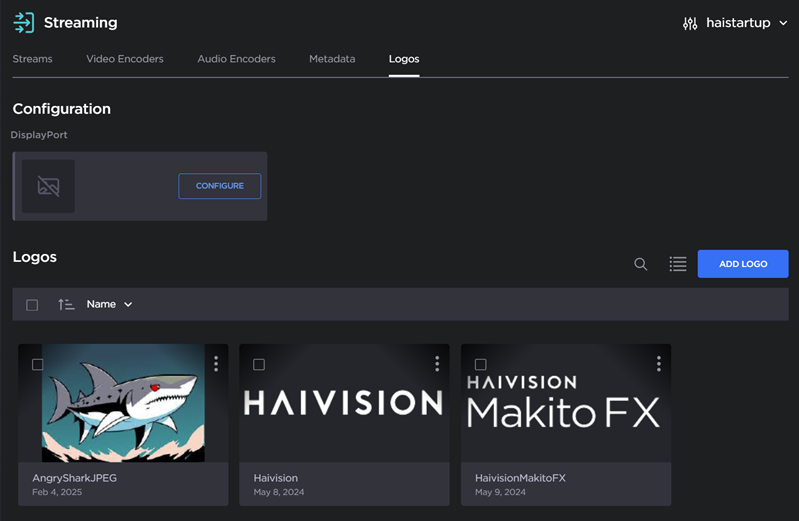Open AngrySharkJPEG three-dot options menu
799x521 pixels.
[216, 364]
